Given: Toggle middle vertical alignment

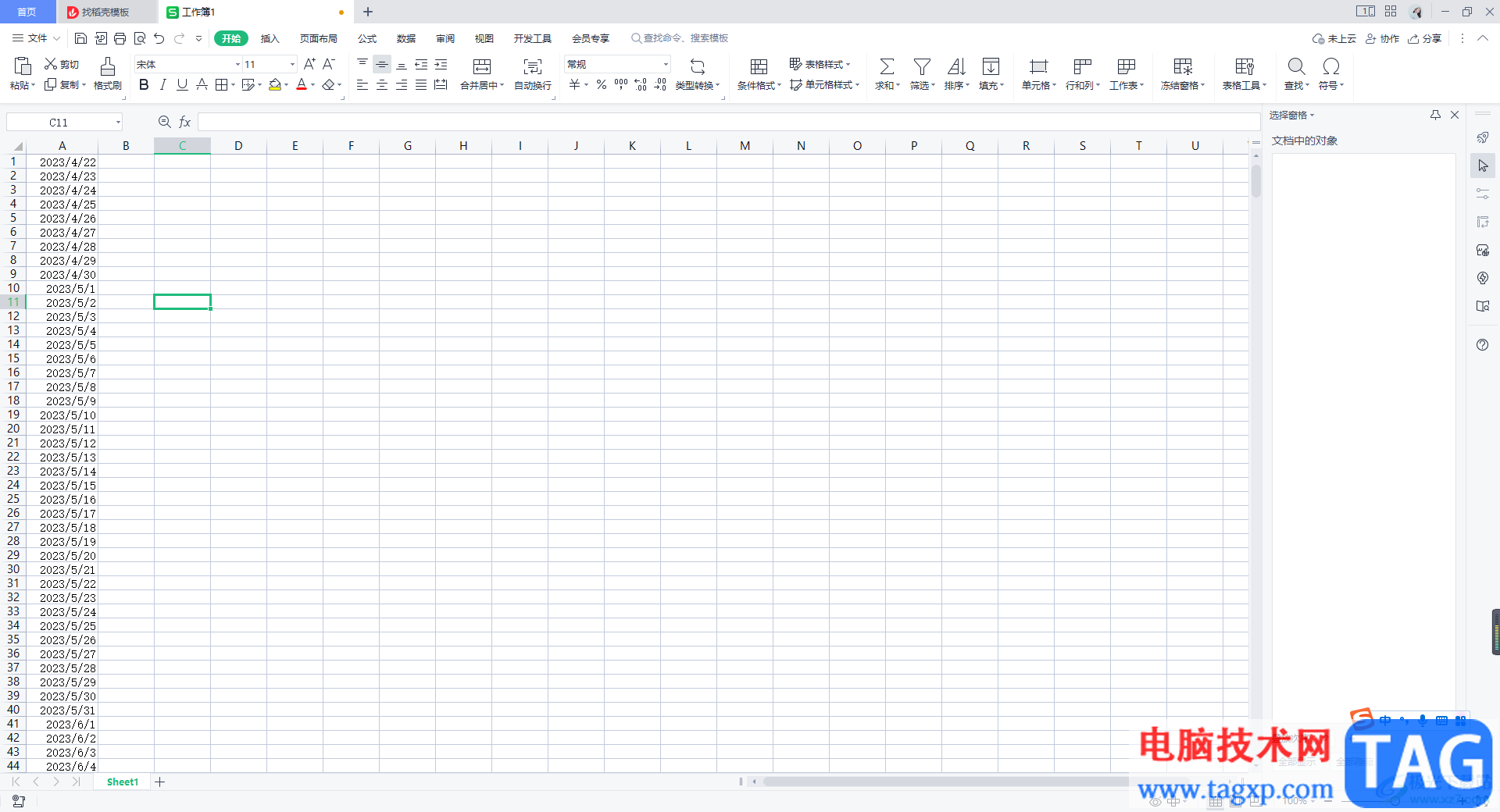Looking at the screenshot, I should pyautogui.click(x=382, y=64).
